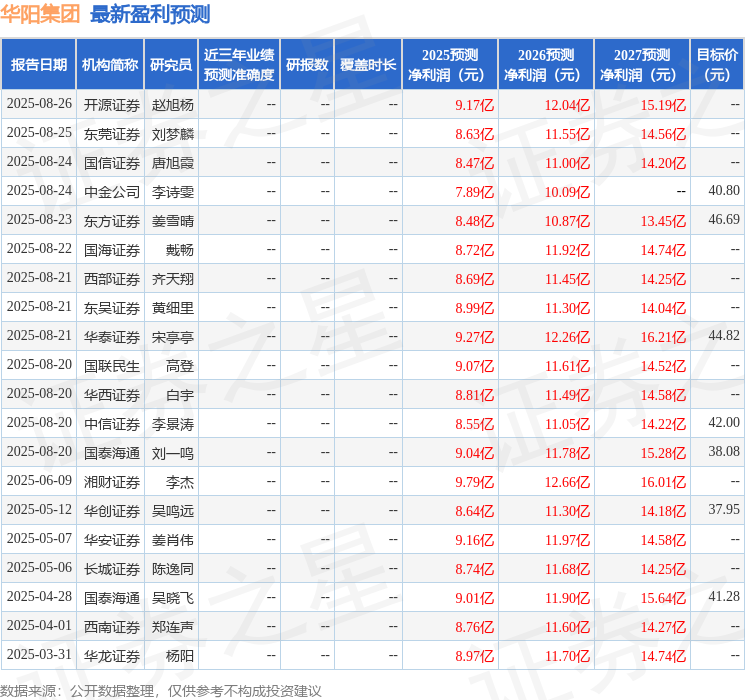
Task: Click the 9.17亿 profit value
Action: [x=475, y=105]
